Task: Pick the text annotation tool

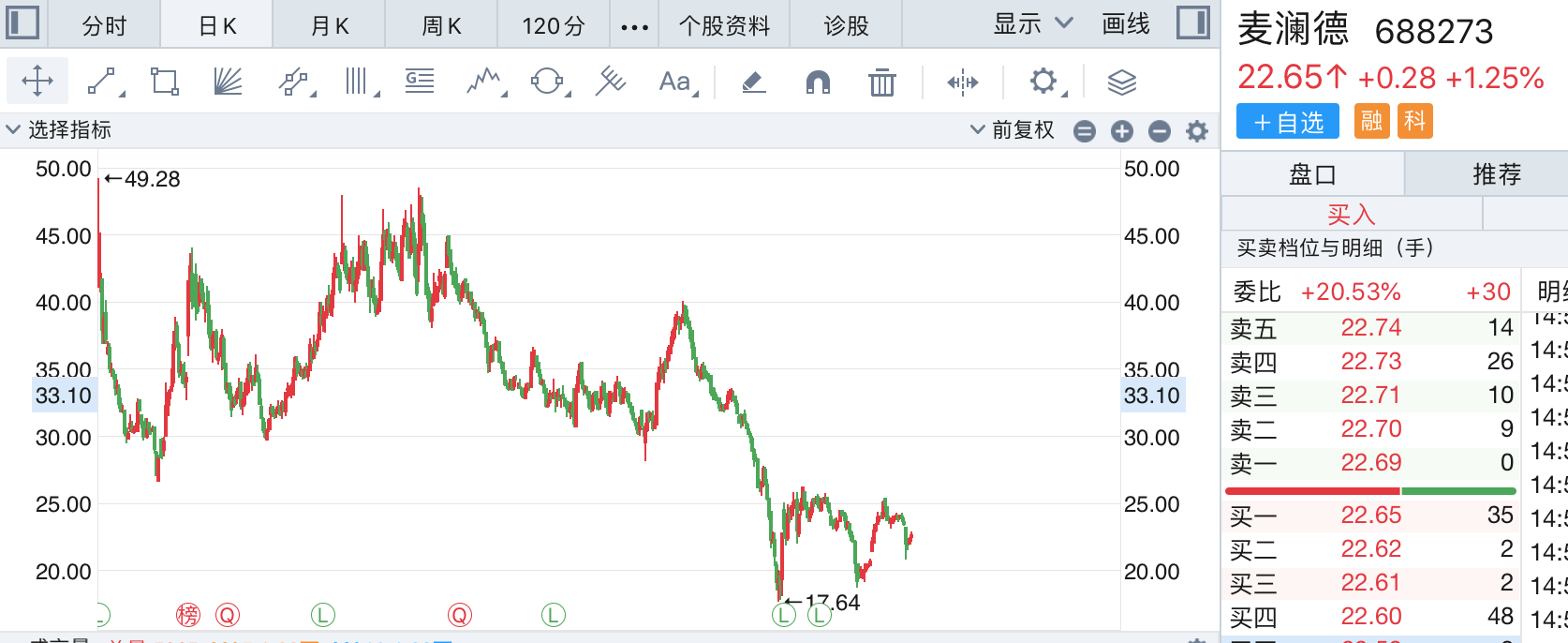Action: [x=675, y=82]
